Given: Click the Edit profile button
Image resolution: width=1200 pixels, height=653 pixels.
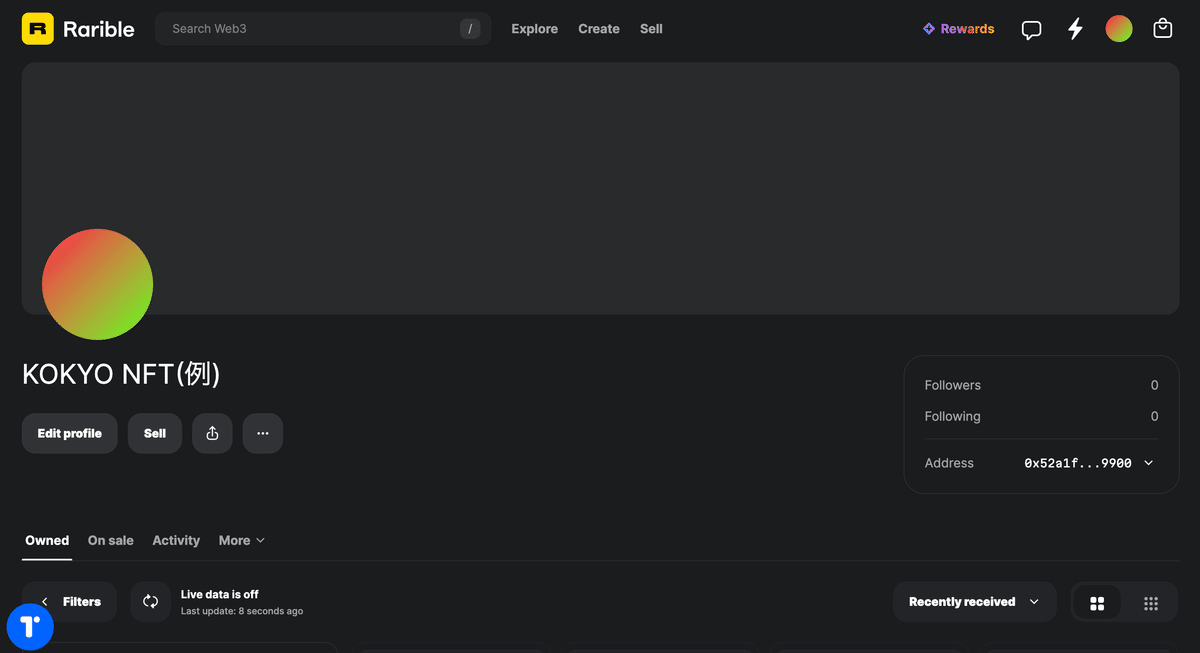Looking at the screenshot, I should pos(69,433).
